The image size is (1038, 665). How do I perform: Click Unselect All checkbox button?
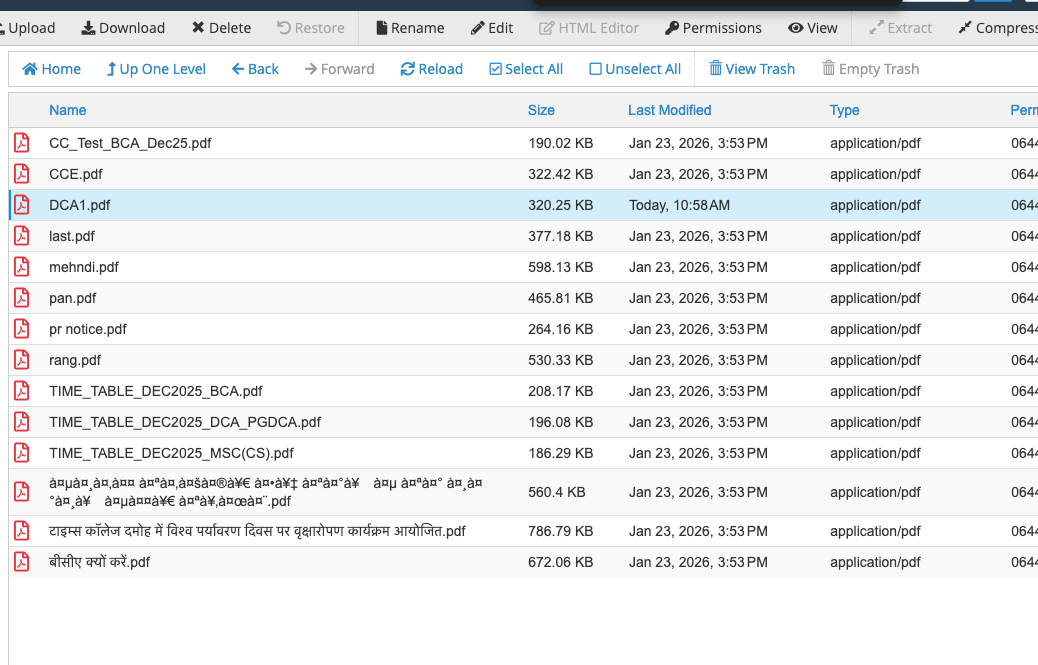pyautogui.click(x=635, y=69)
